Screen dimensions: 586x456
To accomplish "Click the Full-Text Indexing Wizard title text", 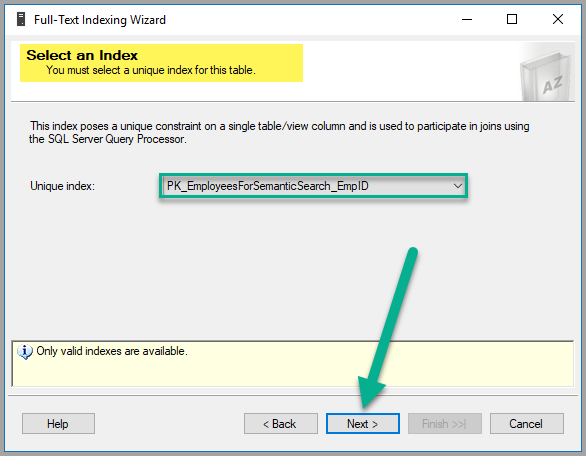I will [x=100, y=19].
